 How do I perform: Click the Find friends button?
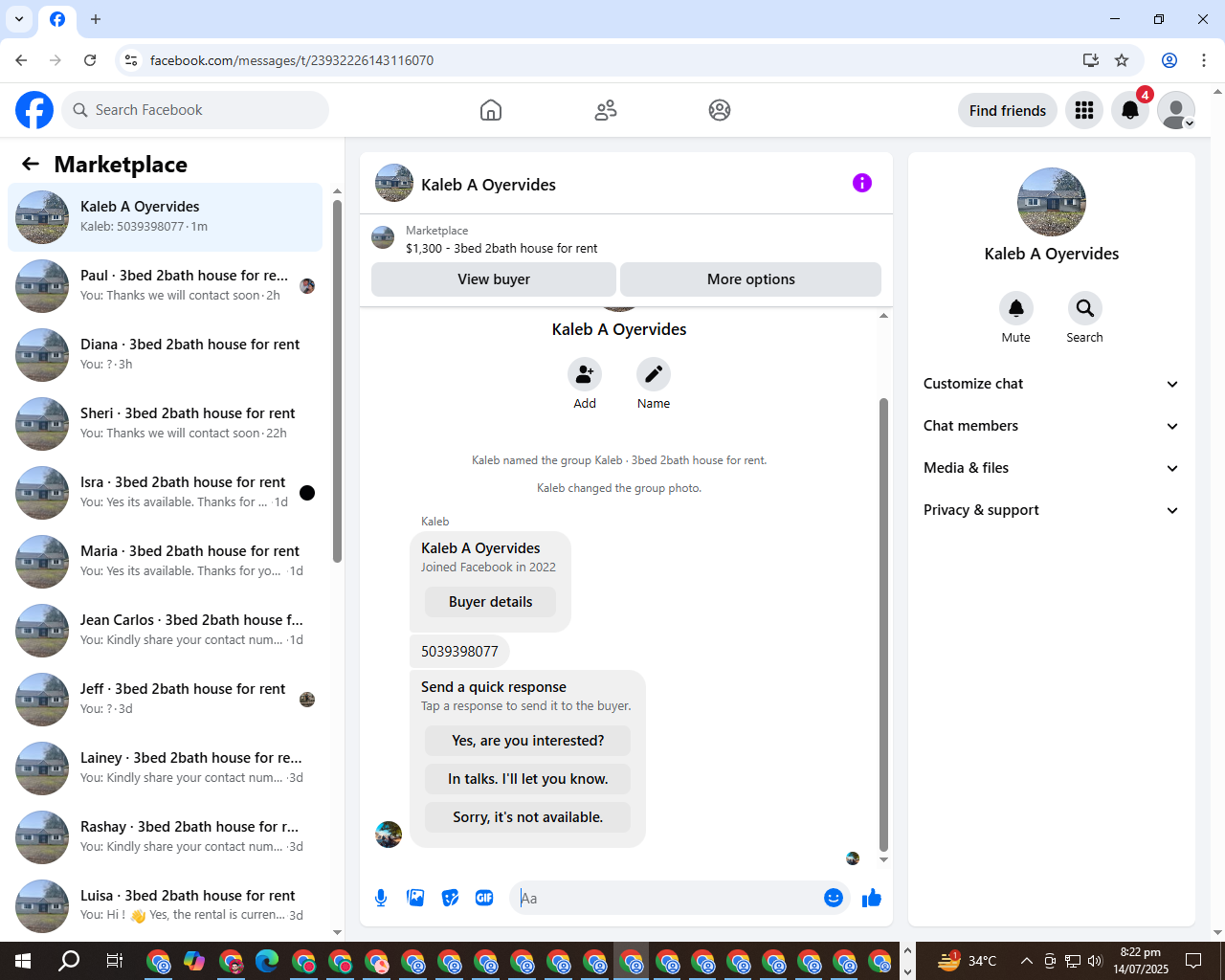pos(1008,110)
